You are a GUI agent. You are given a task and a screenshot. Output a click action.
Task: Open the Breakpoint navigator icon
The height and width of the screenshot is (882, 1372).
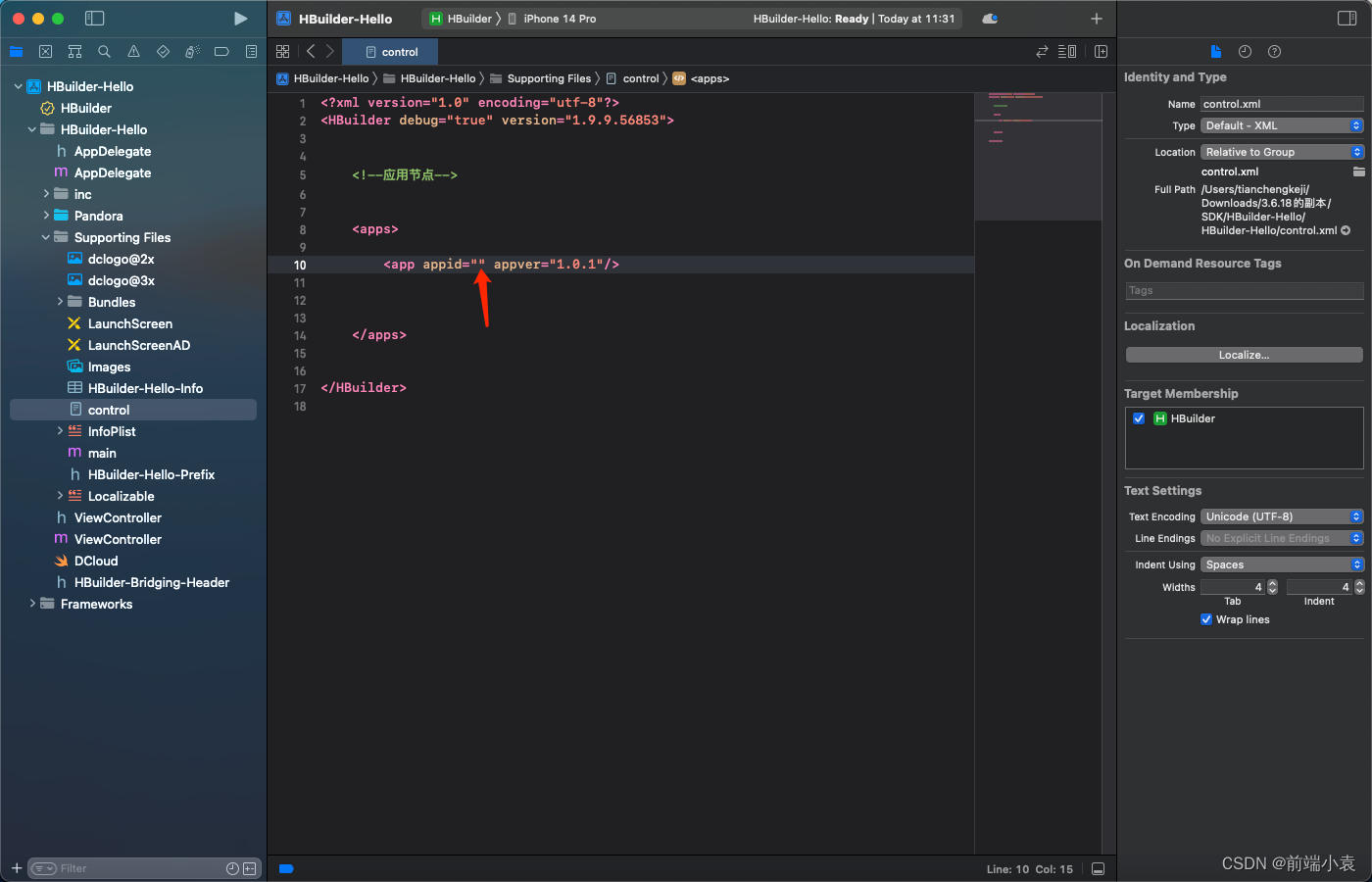pos(221,52)
